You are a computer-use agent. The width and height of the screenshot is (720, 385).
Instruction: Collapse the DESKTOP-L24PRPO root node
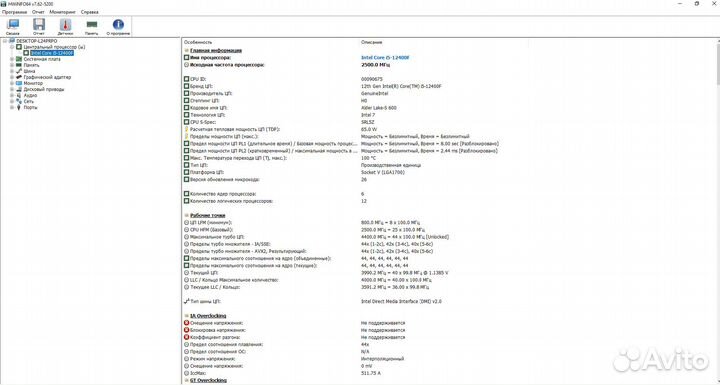point(5,41)
